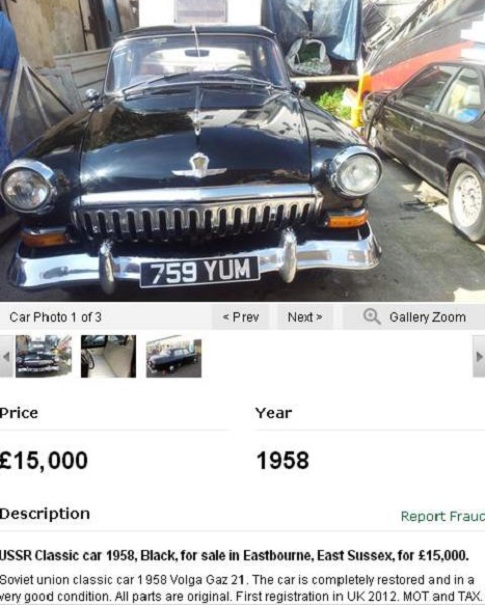Viewport: 485px width, 605px height.
Task: Open the Gallery Zoom view
Action: pos(414,317)
